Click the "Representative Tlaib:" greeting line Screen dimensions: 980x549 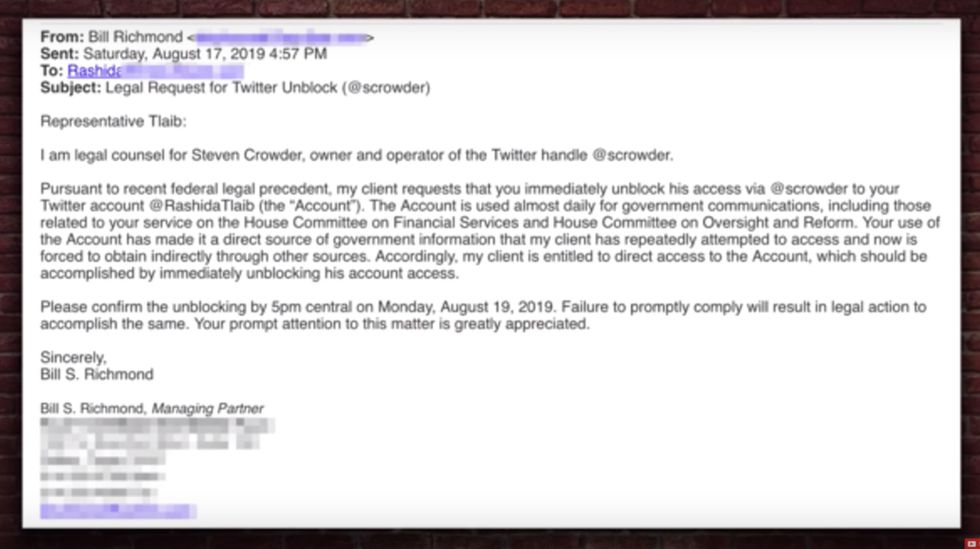113,122
